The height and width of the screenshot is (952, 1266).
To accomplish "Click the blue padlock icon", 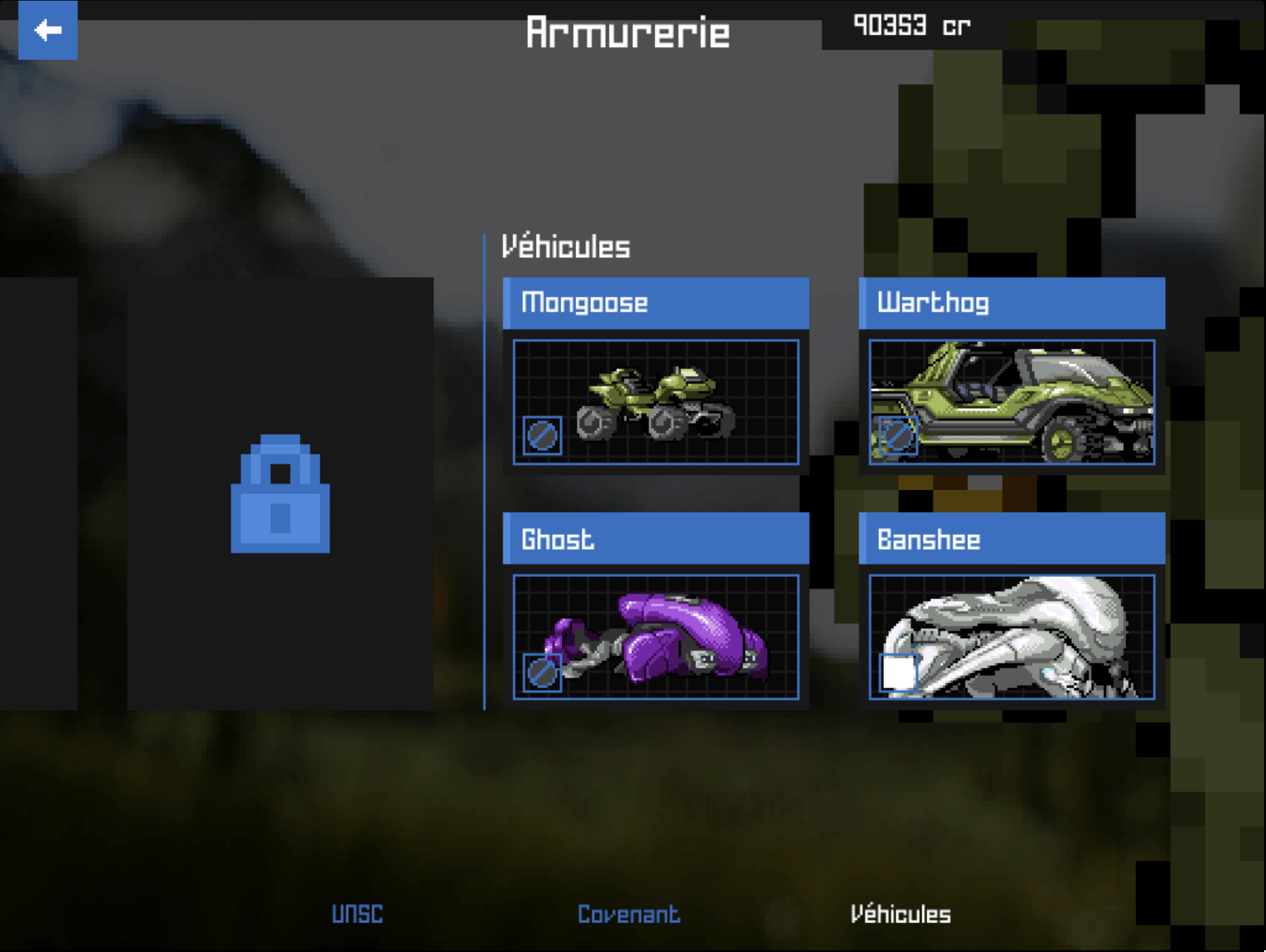I will coord(280,493).
